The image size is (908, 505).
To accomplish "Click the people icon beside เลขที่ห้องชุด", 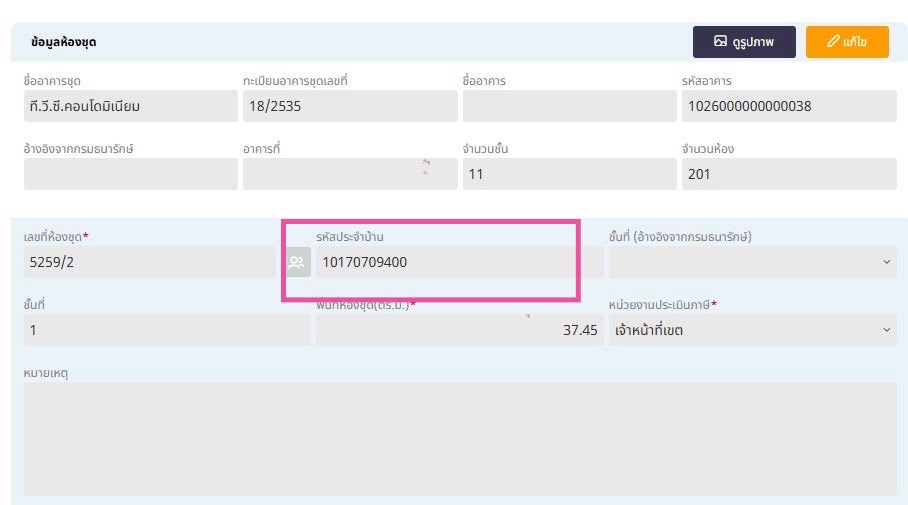I will point(296,263).
